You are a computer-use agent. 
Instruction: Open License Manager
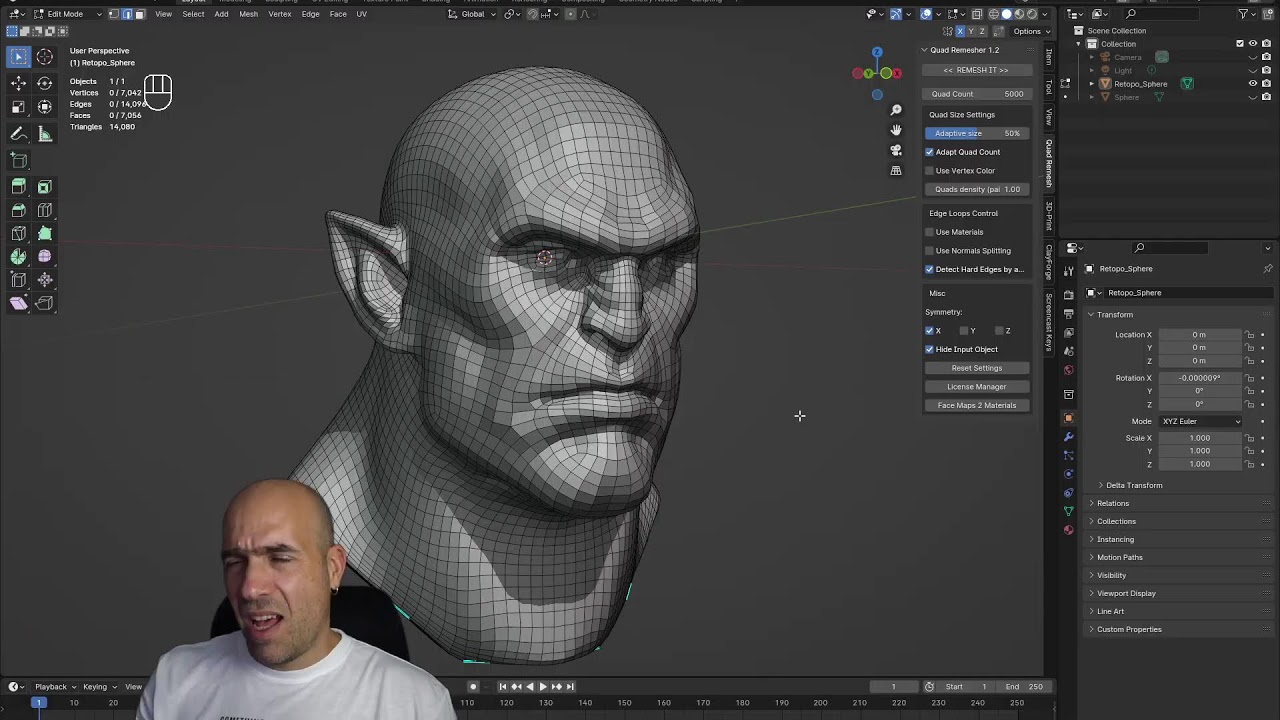[976, 387]
